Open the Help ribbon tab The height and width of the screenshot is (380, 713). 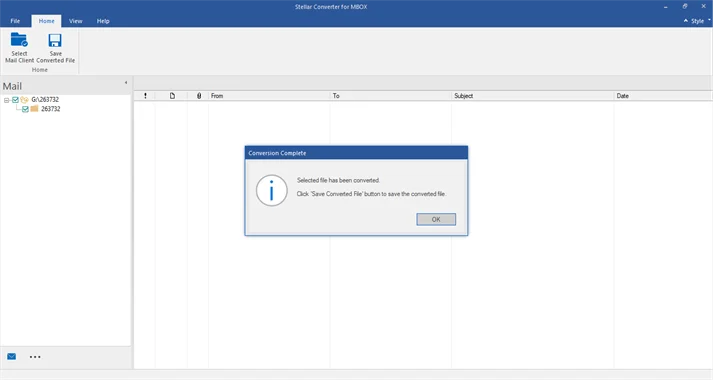pyautogui.click(x=103, y=21)
